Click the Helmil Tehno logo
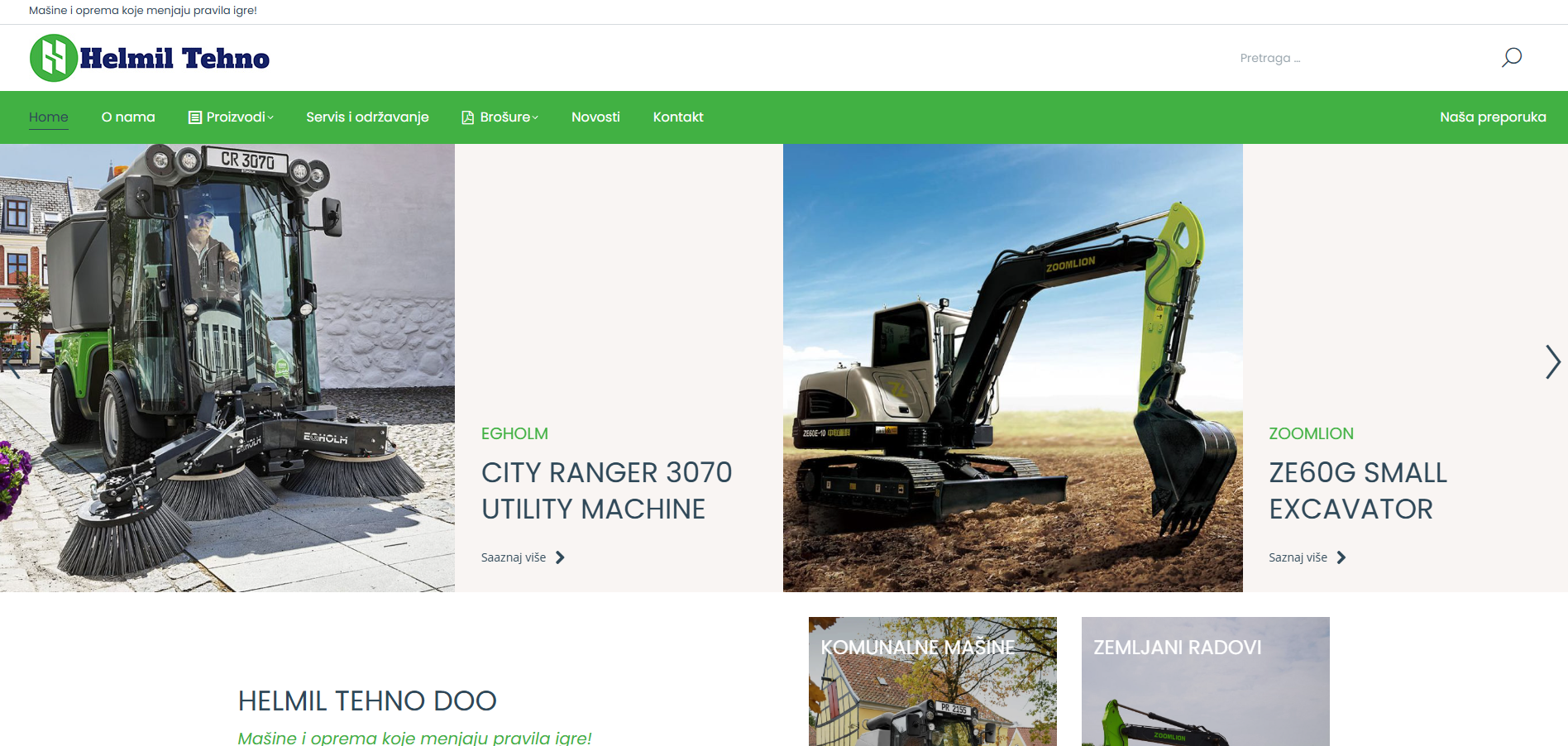Viewport: 1568px width, 746px height. (150, 58)
